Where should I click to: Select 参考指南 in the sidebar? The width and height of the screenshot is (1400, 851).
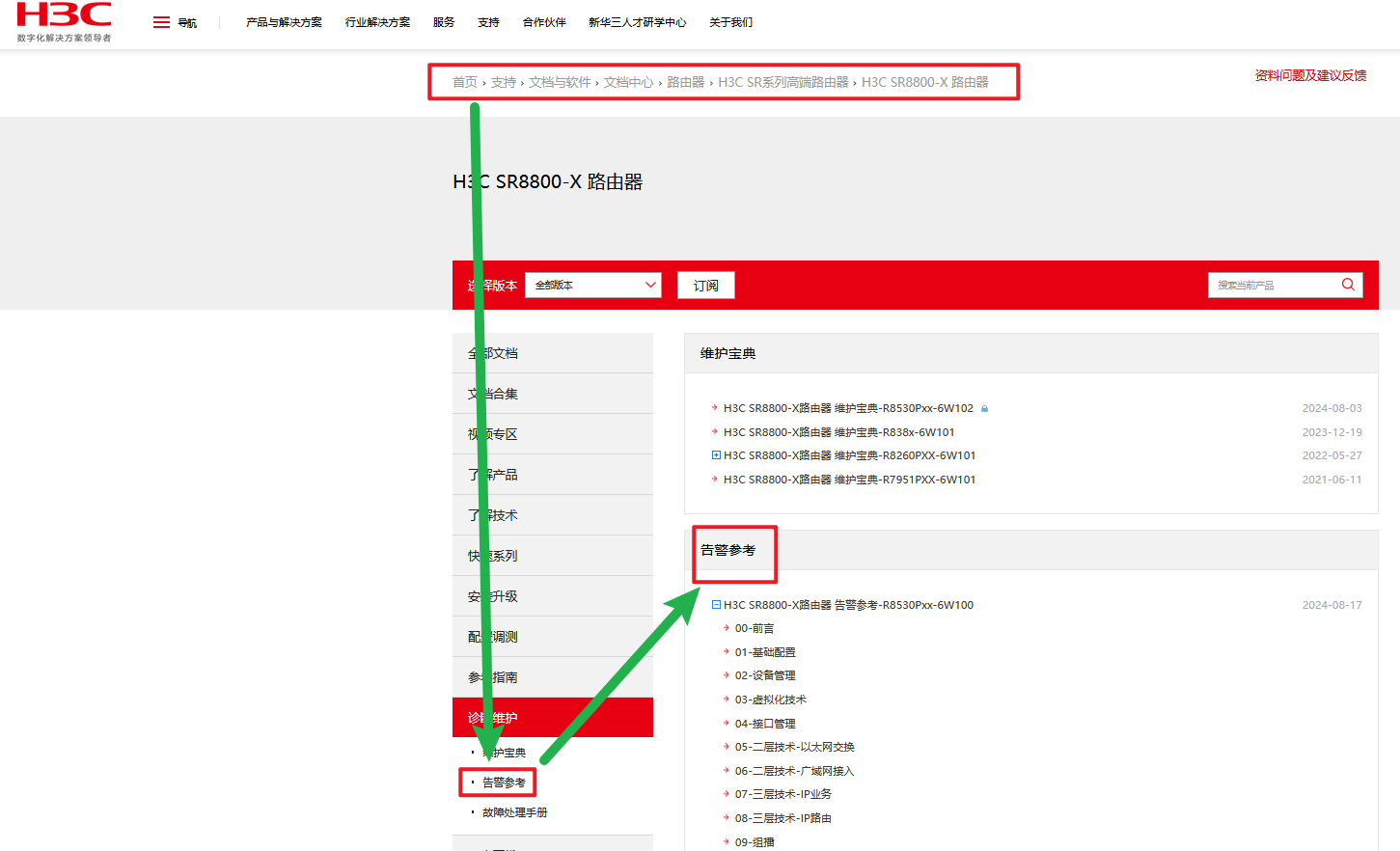pos(553,677)
